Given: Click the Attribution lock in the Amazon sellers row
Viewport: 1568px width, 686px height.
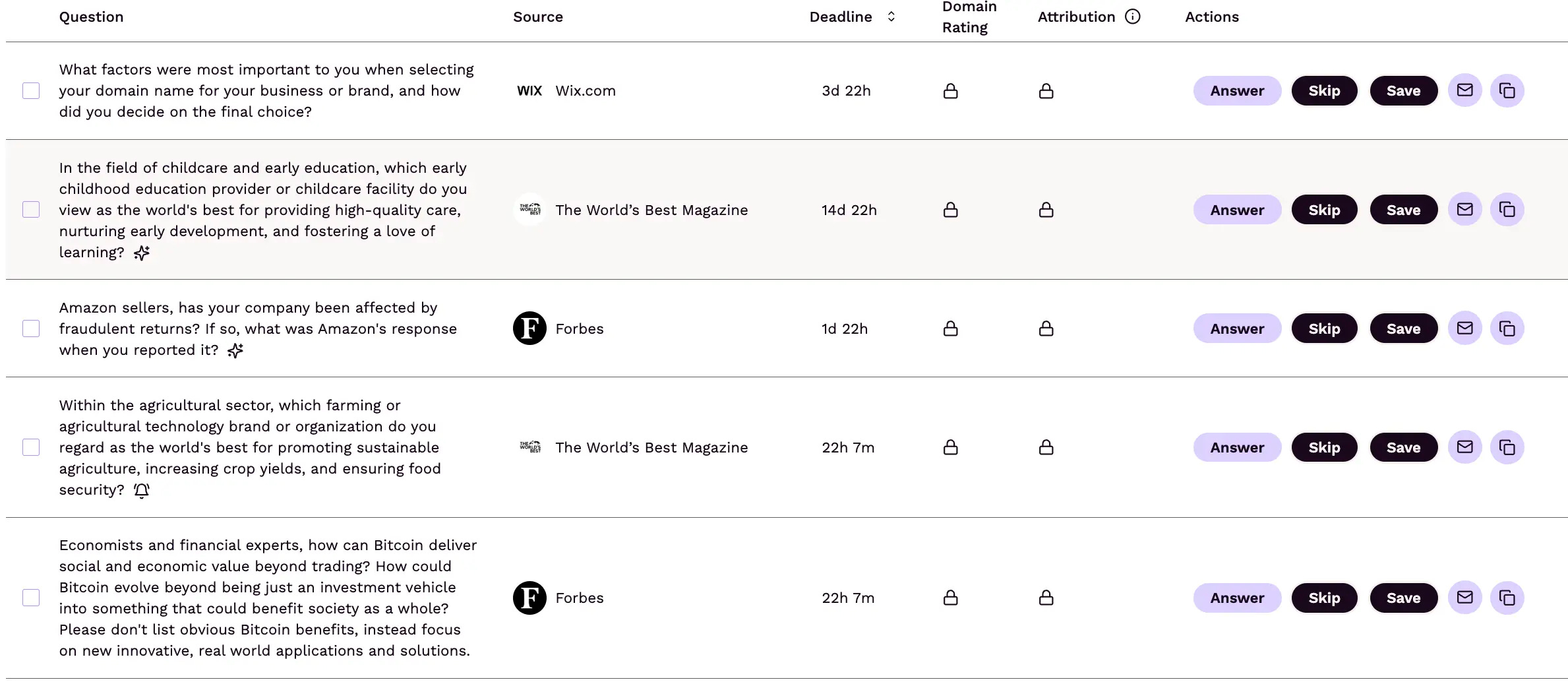Looking at the screenshot, I should 1046,328.
